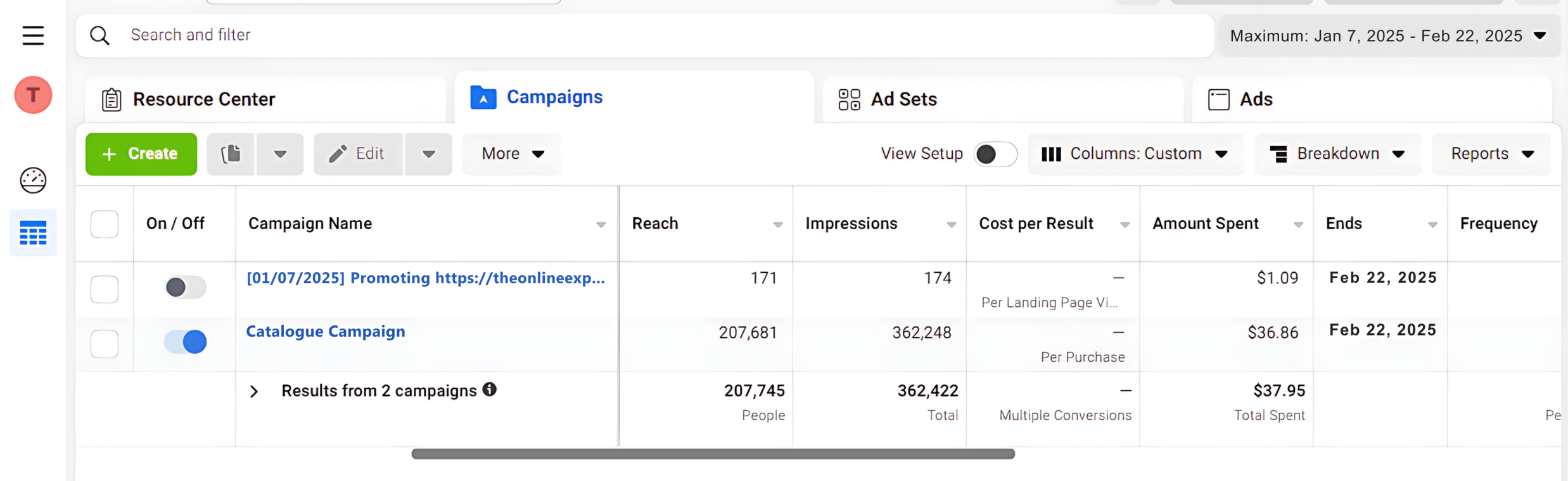Click the Edit pencil button
Screen dimensions: 1568x481
(x=358, y=154)
